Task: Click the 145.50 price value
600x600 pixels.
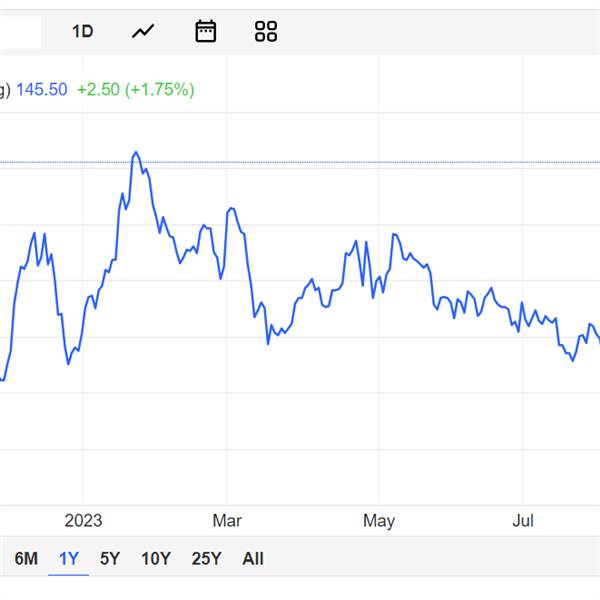Action: [42, 90]
